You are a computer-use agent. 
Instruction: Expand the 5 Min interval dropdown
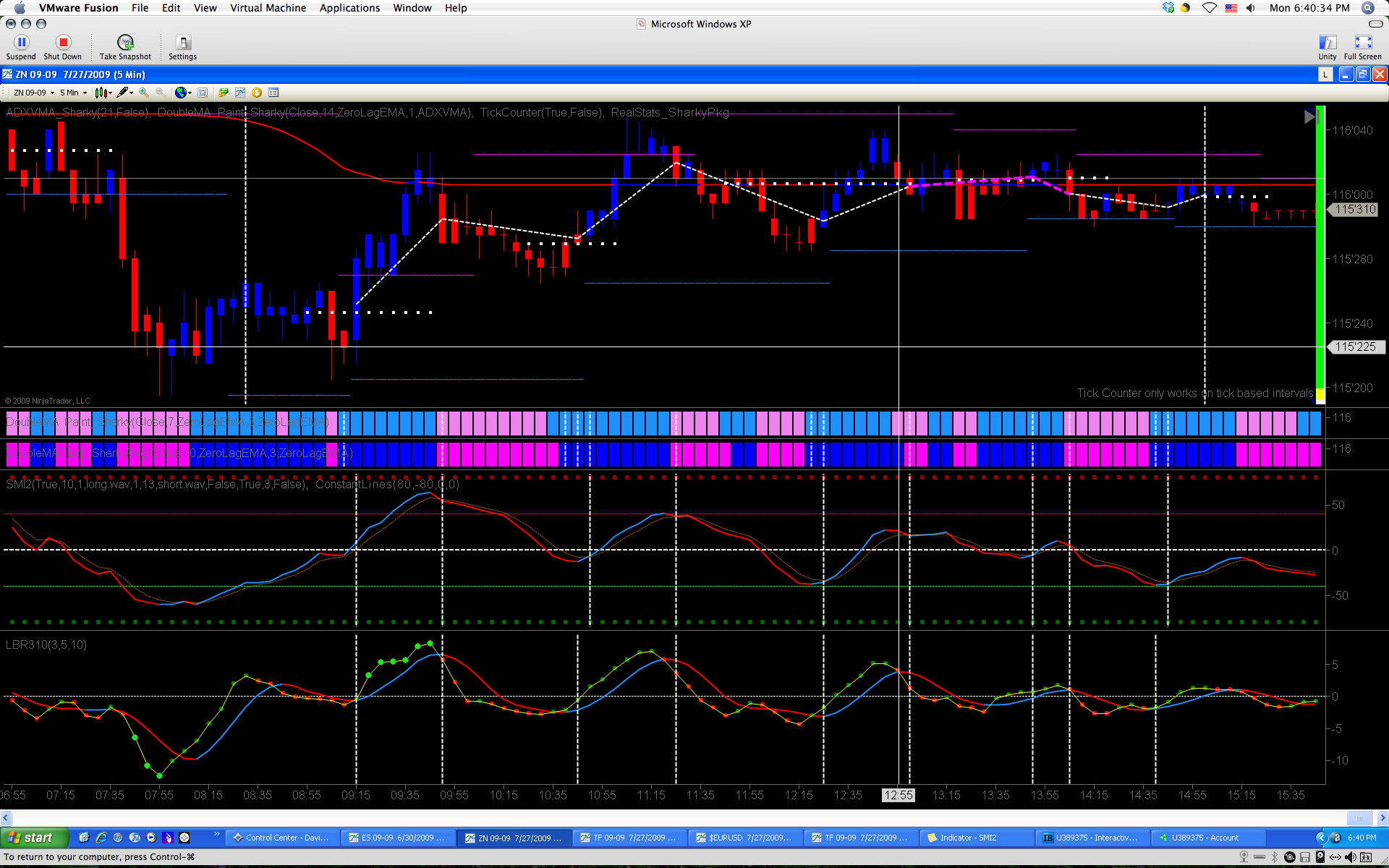(73, 93)
